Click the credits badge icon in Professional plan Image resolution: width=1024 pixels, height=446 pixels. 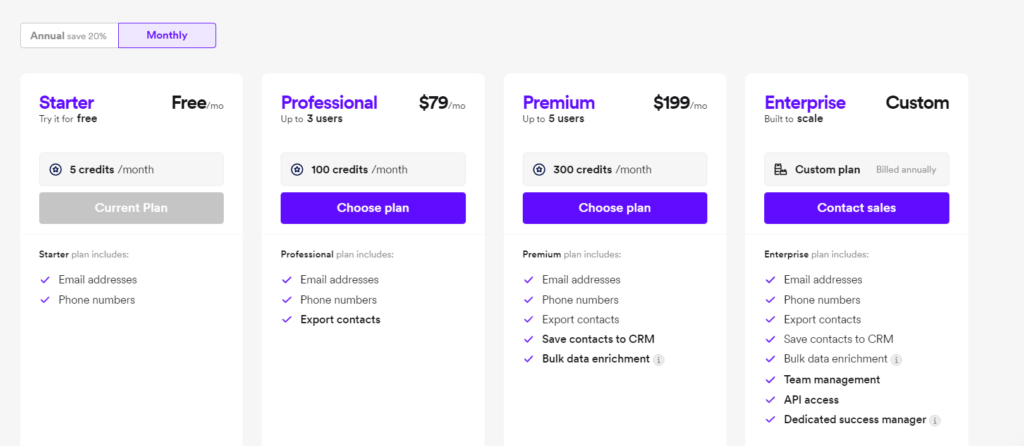tap(297, 170)
